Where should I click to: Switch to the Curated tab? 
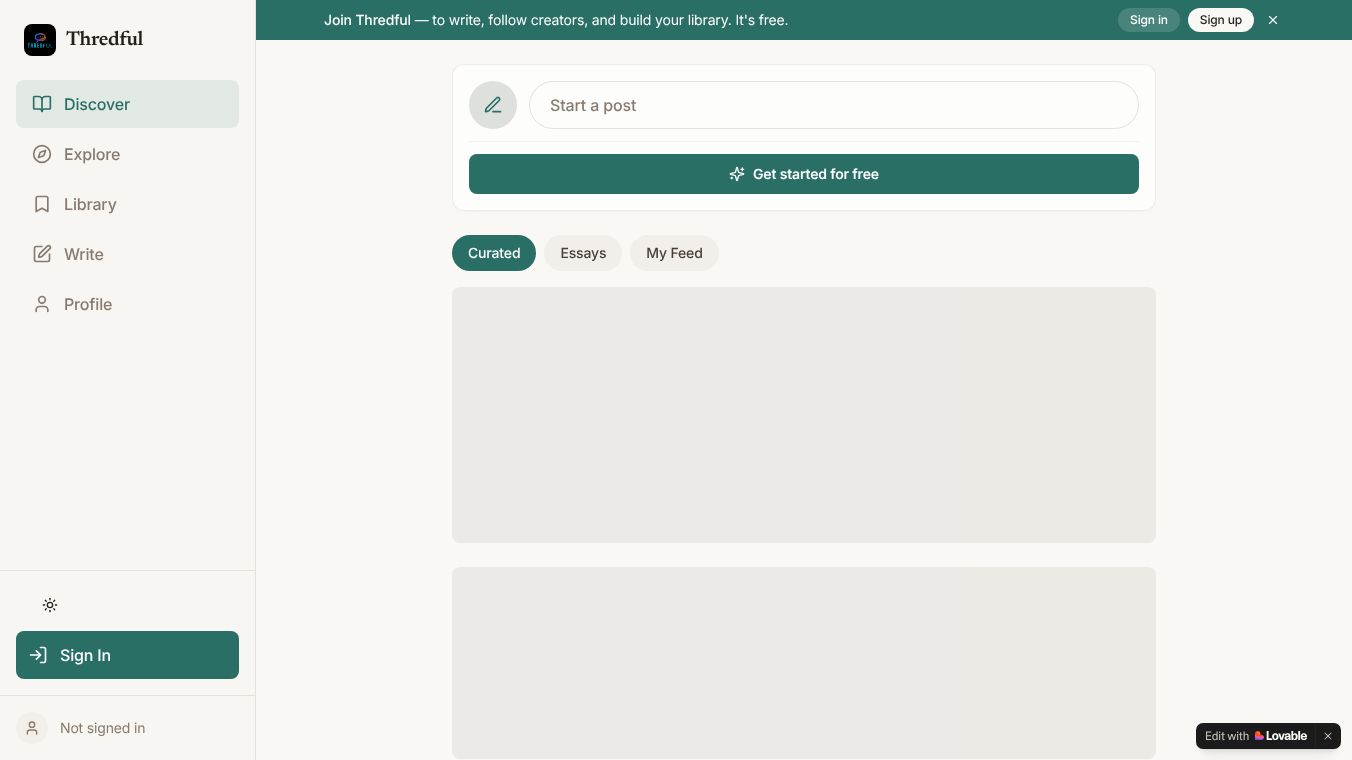click(494, 253)
